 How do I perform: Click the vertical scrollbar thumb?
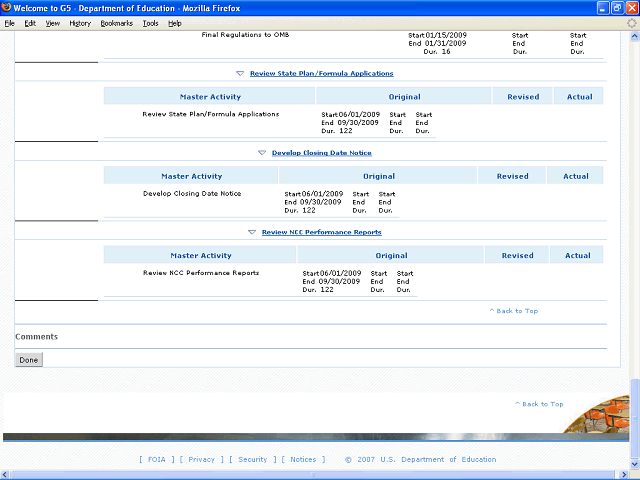634,410
